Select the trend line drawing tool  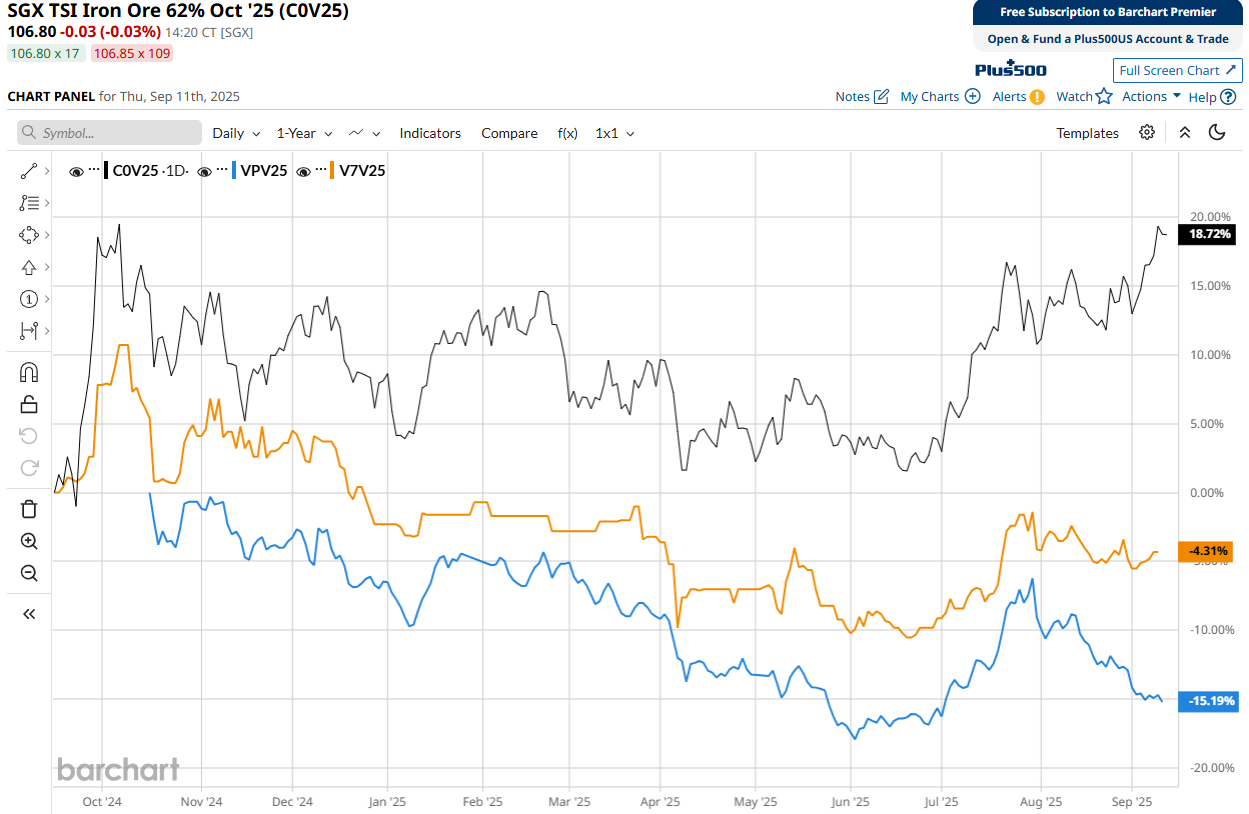click(x=28, y=171)
